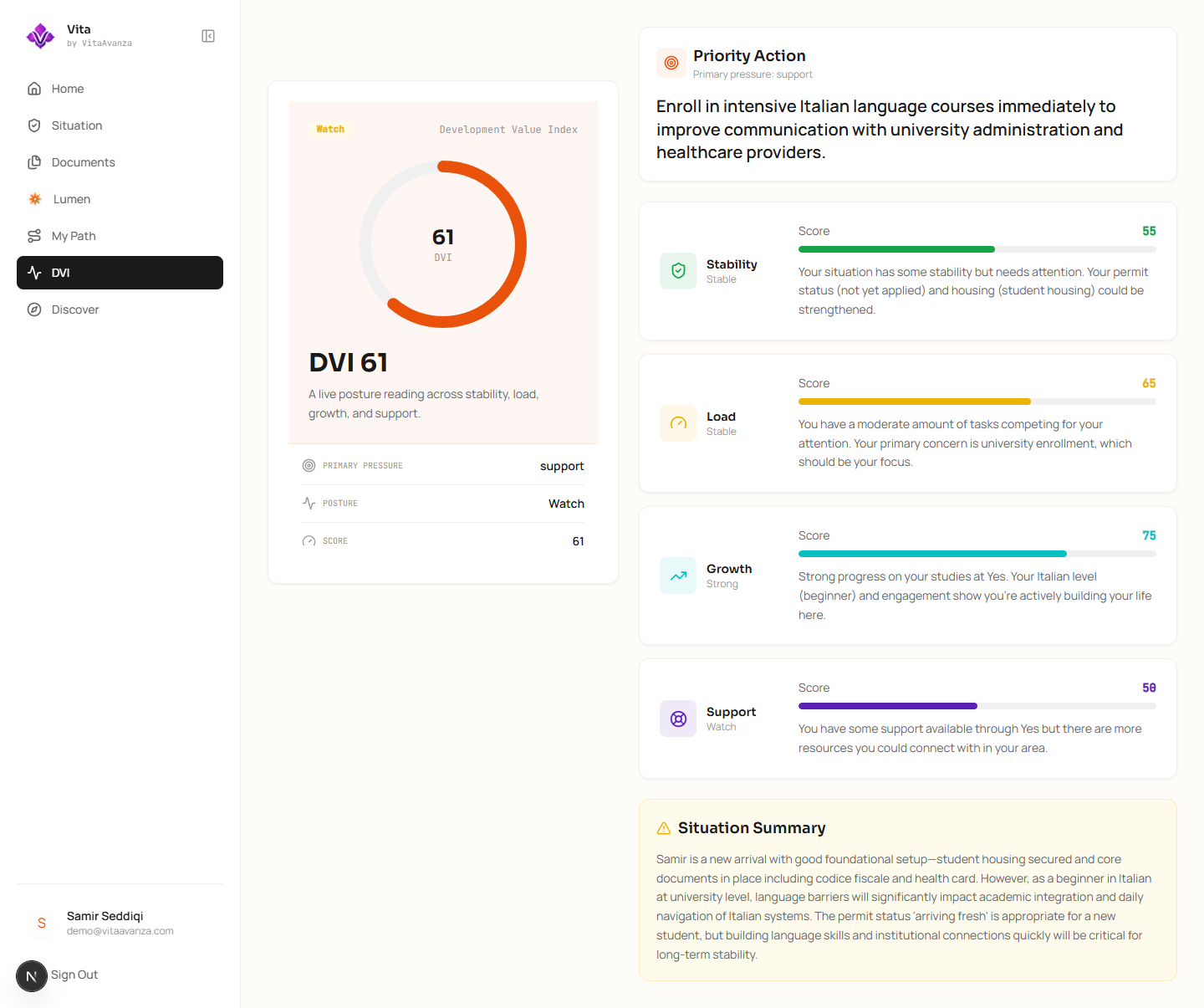This screenshot has width=1204, height=1008.
Task: Click the Home house icon
Action: 34,89
